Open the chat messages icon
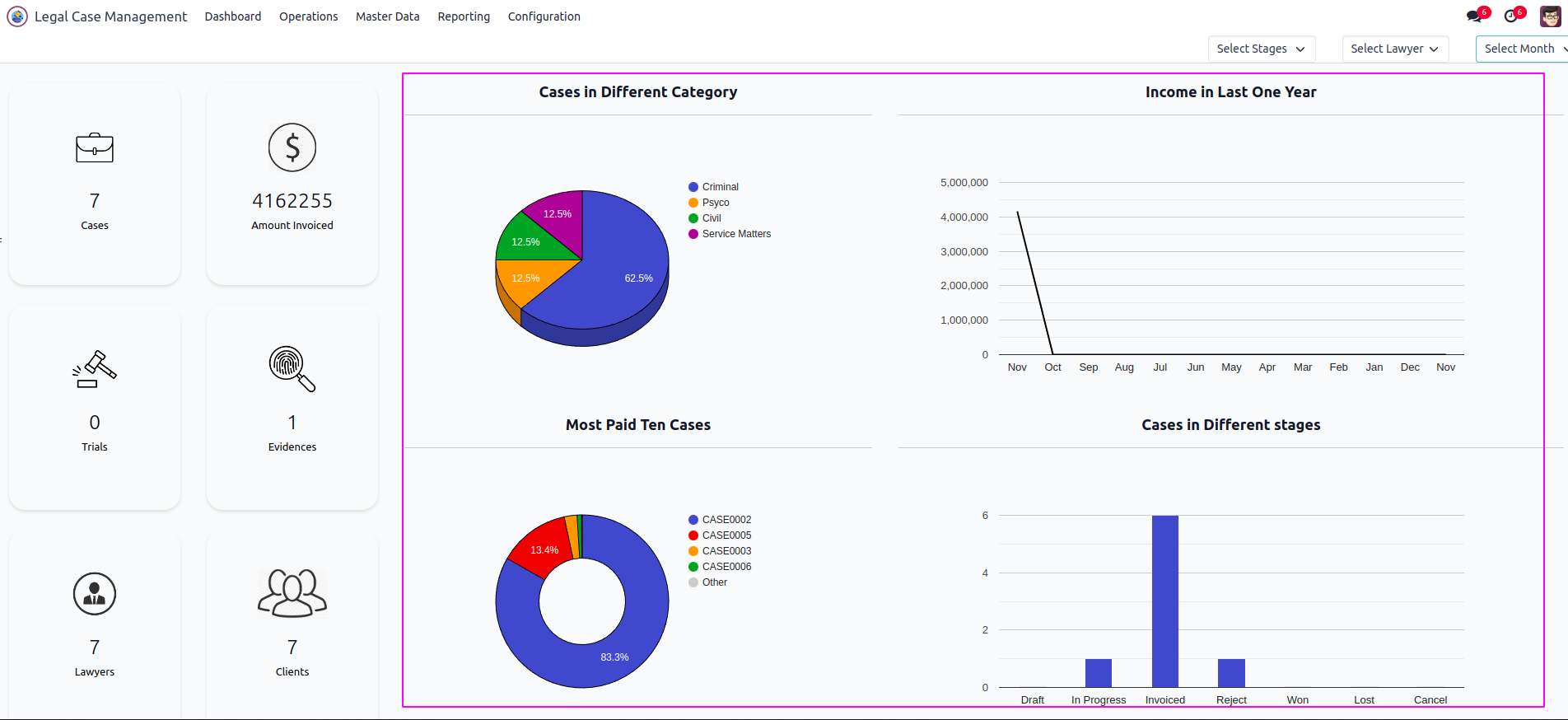The image size is (1568, 720). (x=1474, y=16)
